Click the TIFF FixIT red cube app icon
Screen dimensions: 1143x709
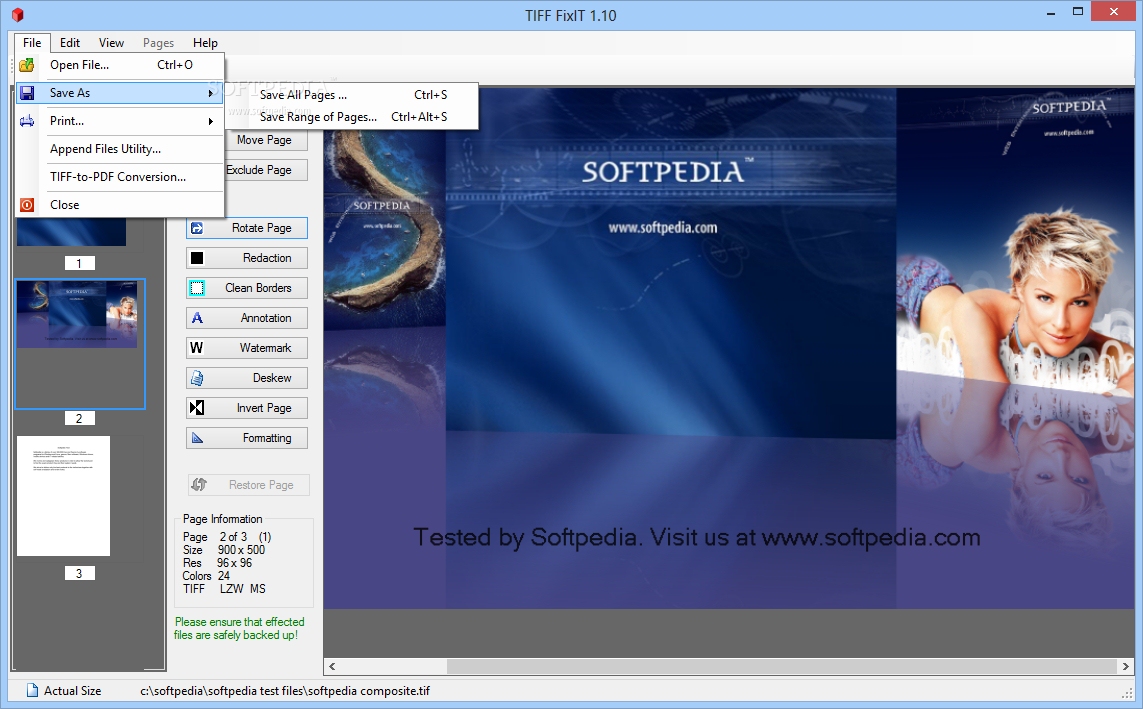pyautogui.click(x=18, y=15)
